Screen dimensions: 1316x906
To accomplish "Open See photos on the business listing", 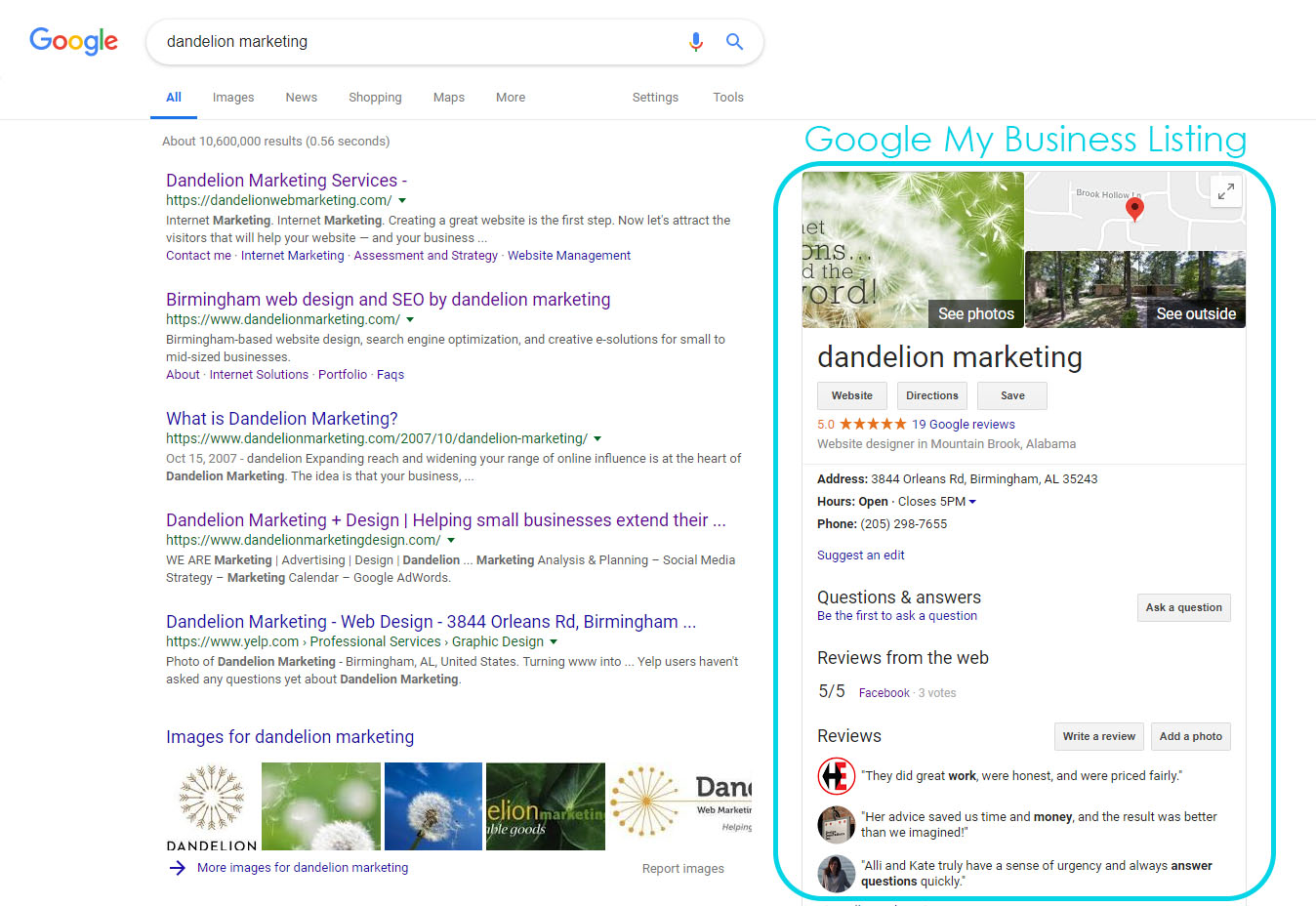I will (x=976, y=313).
